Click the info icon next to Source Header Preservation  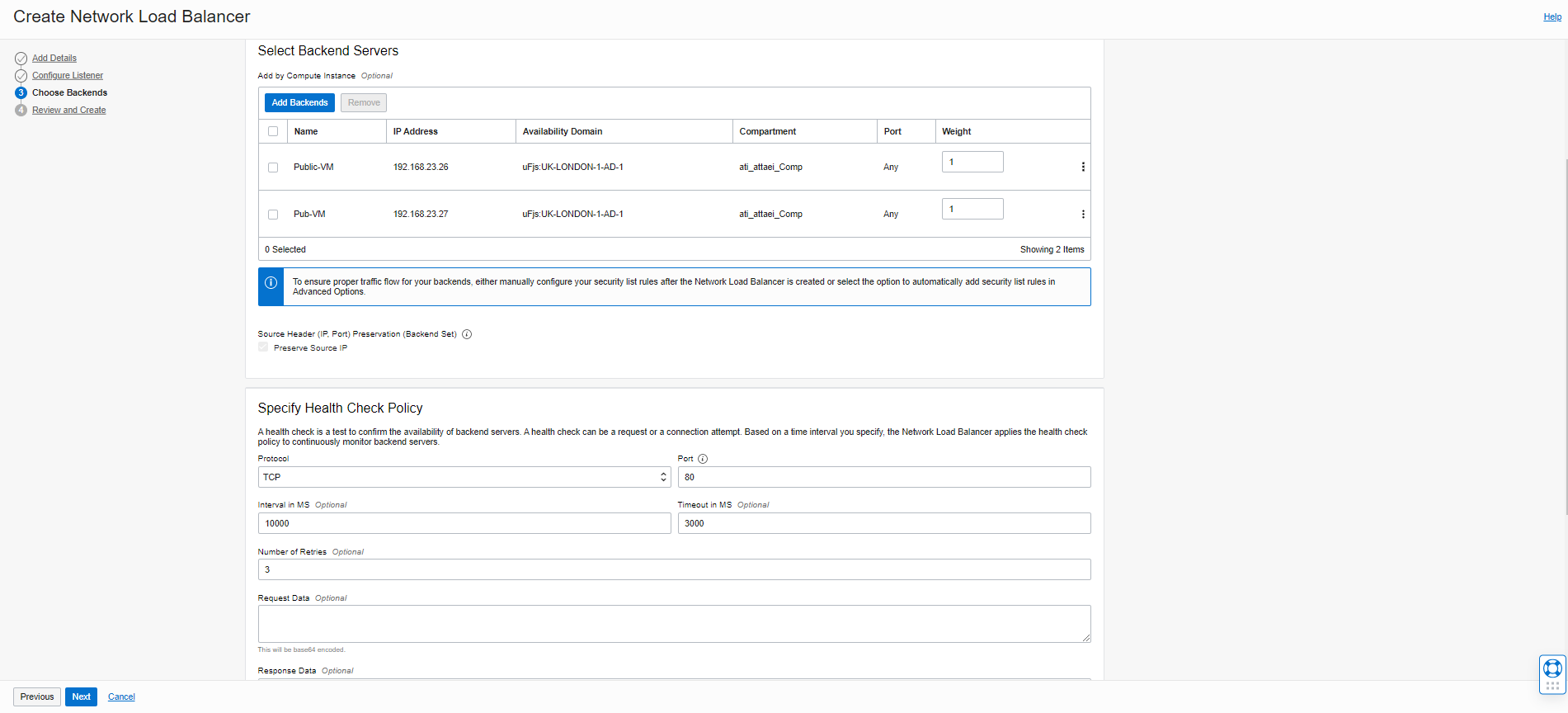tap(467, 334)
